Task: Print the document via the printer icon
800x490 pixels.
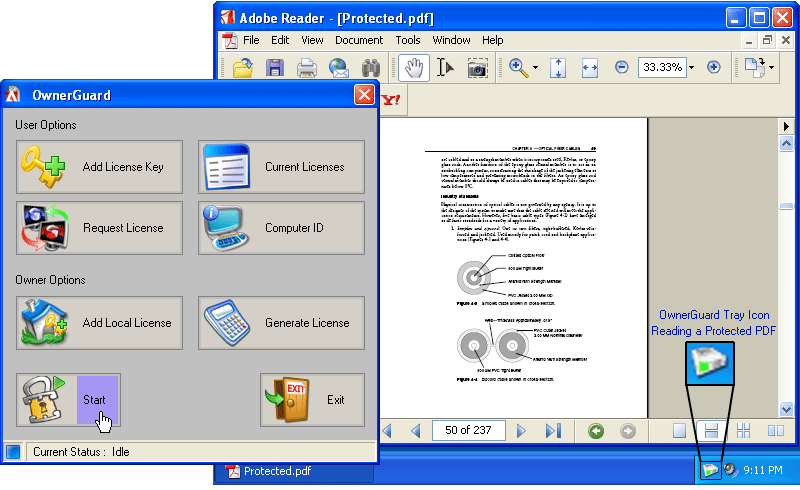Action: [x=307, y=67]
